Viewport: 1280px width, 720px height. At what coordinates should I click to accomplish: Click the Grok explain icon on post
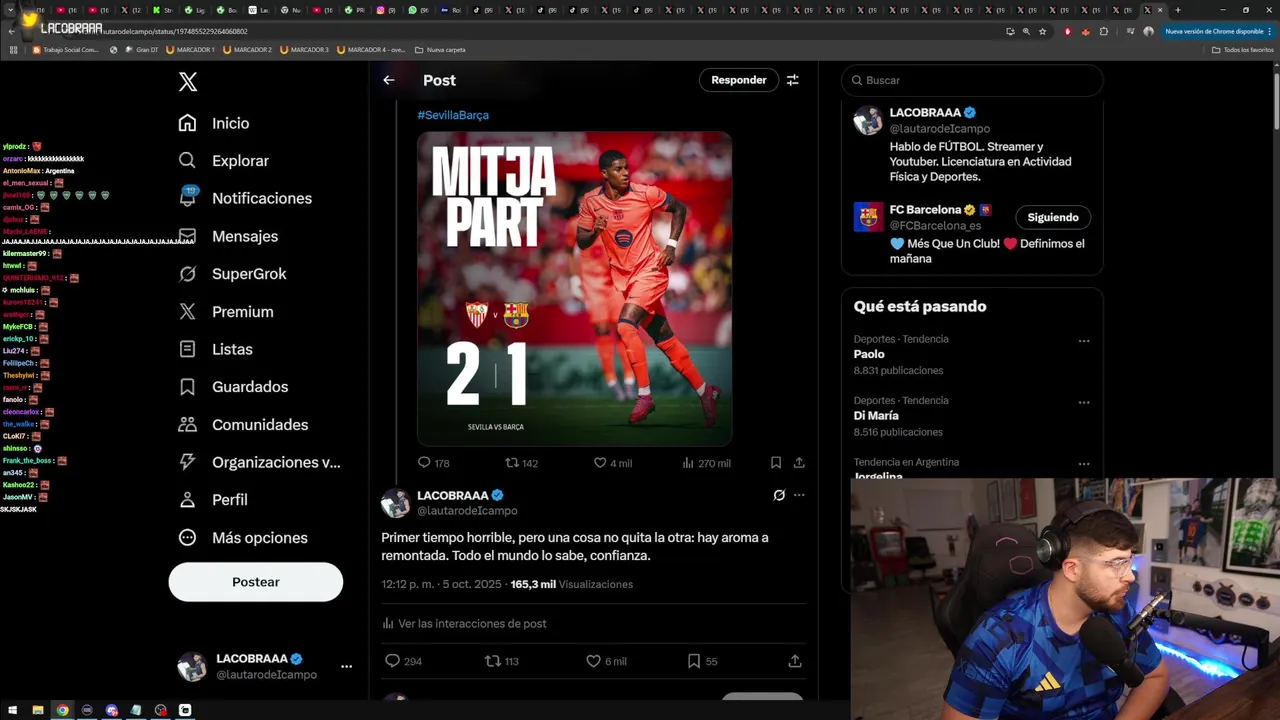(x=779, y=495)
